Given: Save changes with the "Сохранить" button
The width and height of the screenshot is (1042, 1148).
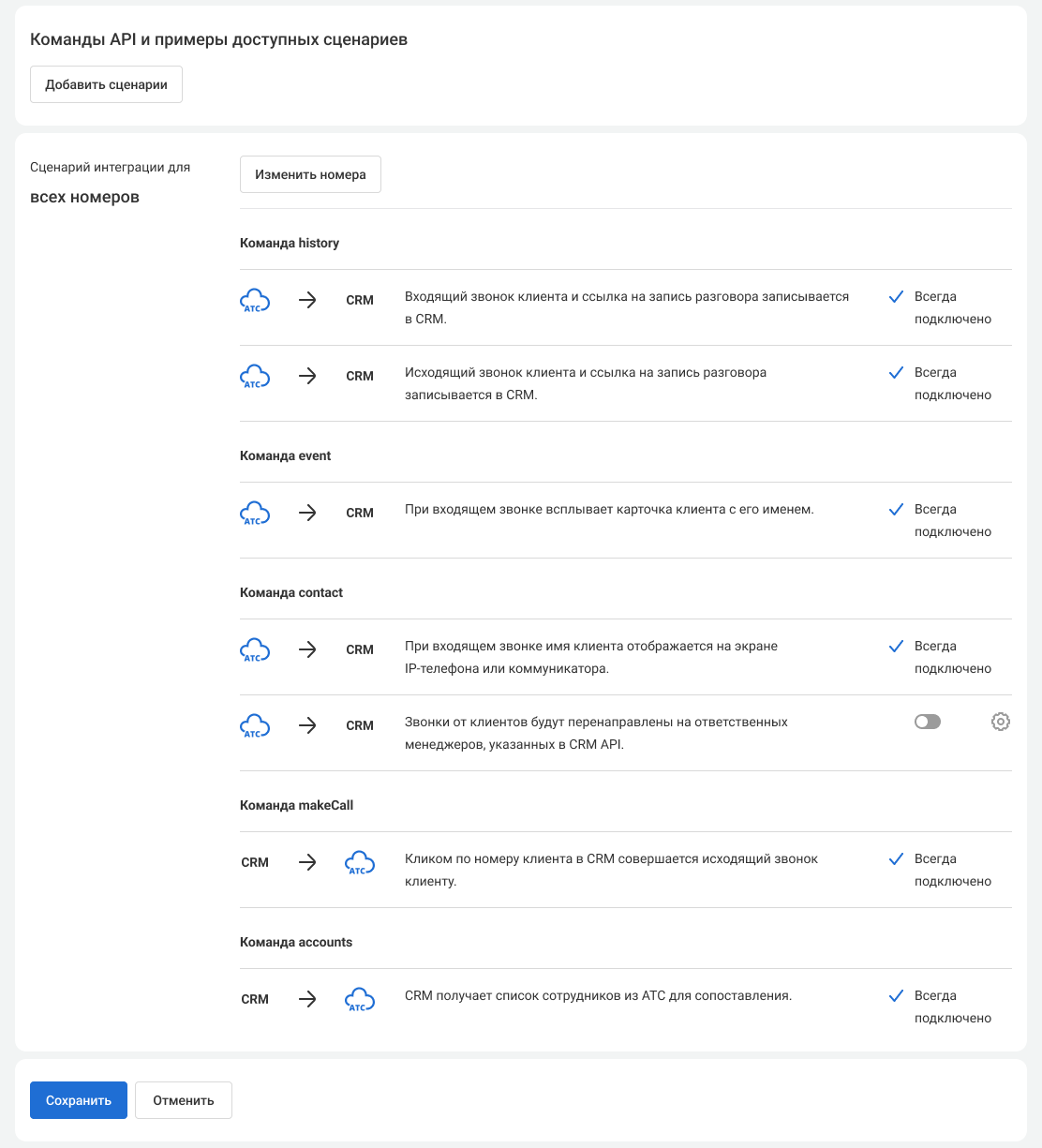Looking at the screenshot, I should 79,1100.
